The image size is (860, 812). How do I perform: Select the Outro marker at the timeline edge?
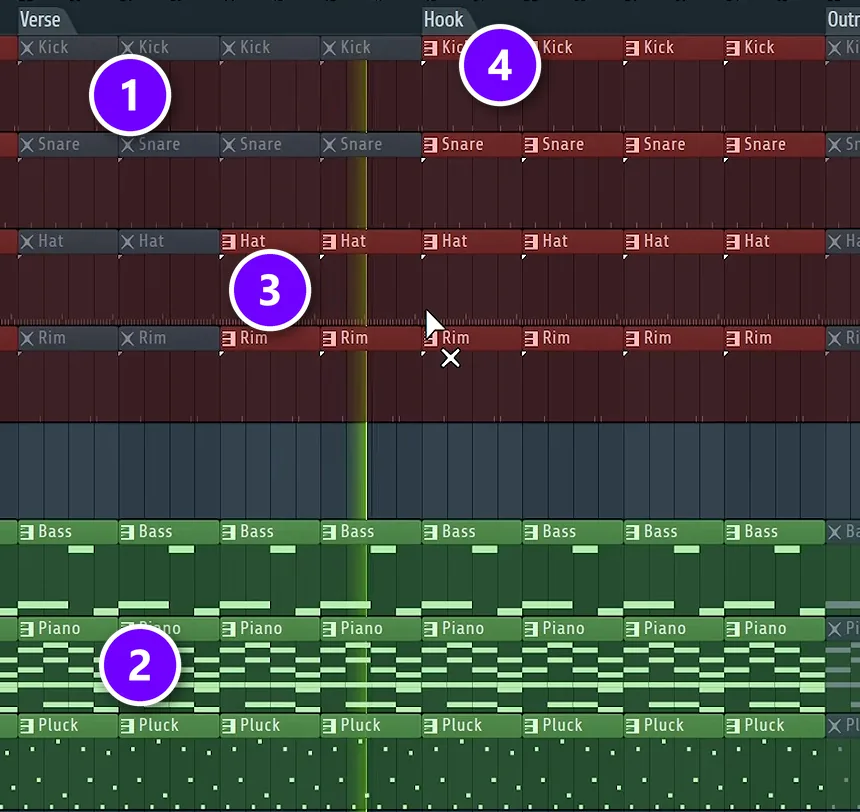(844, 20)
